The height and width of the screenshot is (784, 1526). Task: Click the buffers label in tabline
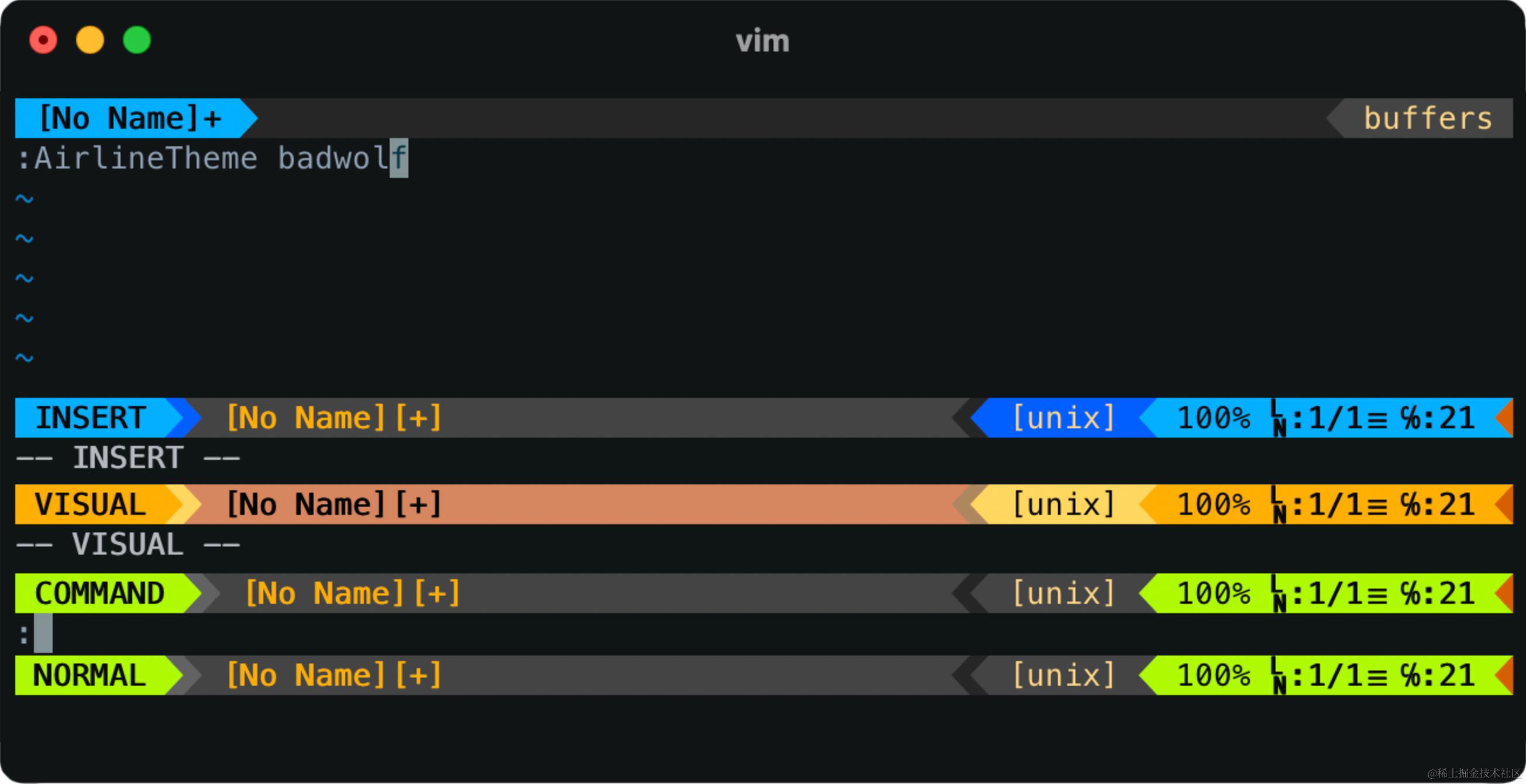(1427, 118)
